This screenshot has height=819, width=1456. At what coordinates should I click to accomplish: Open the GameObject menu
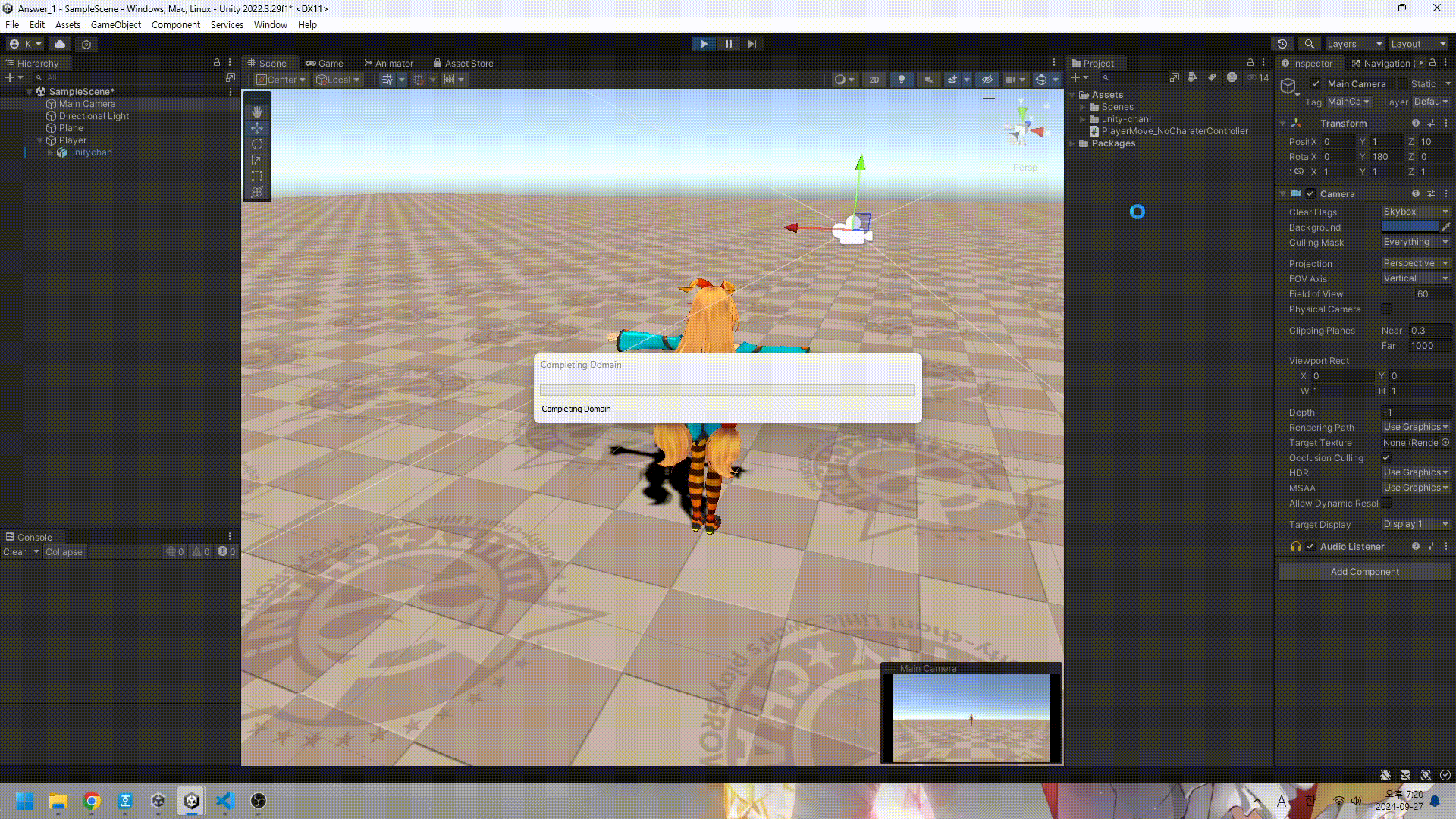point(116,24)
